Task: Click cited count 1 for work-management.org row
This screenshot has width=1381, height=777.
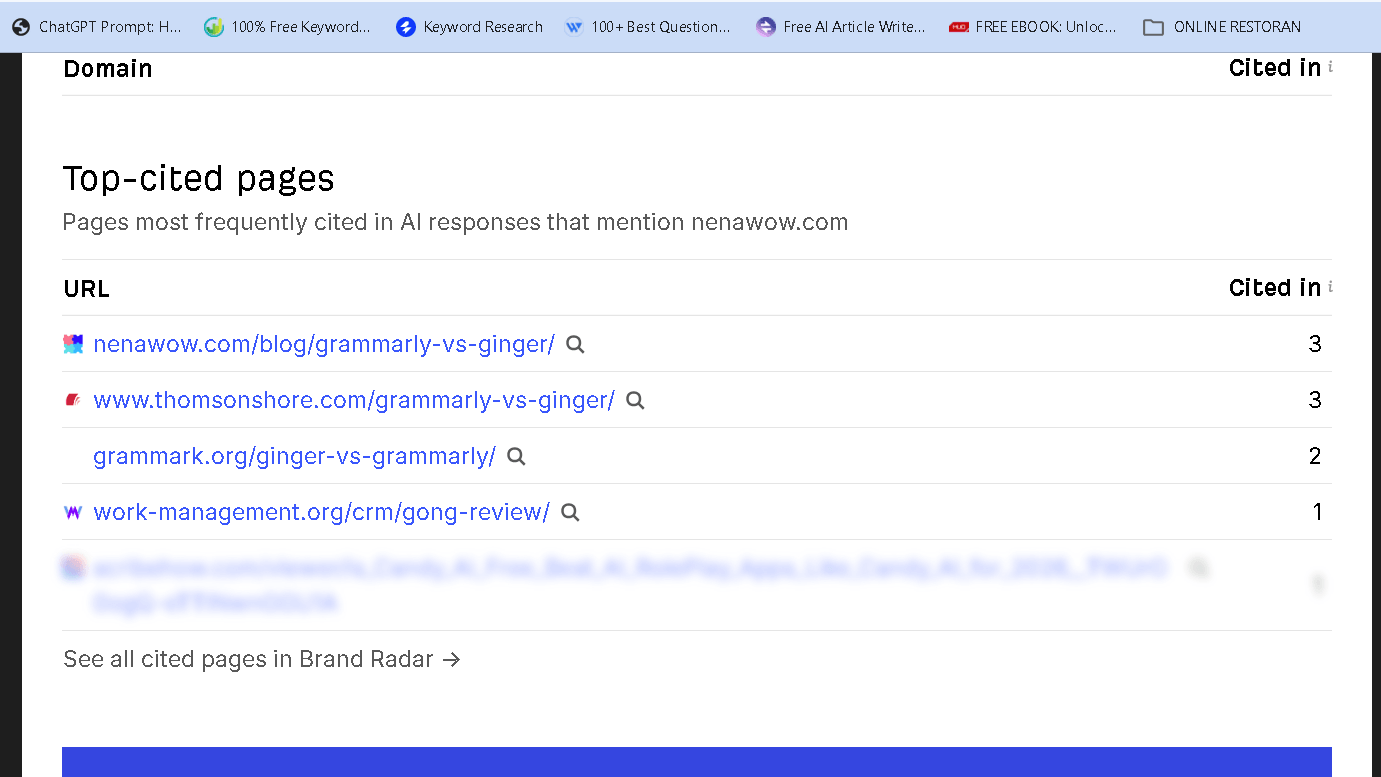Action: pyautogui.click(x=1317, y=512)
